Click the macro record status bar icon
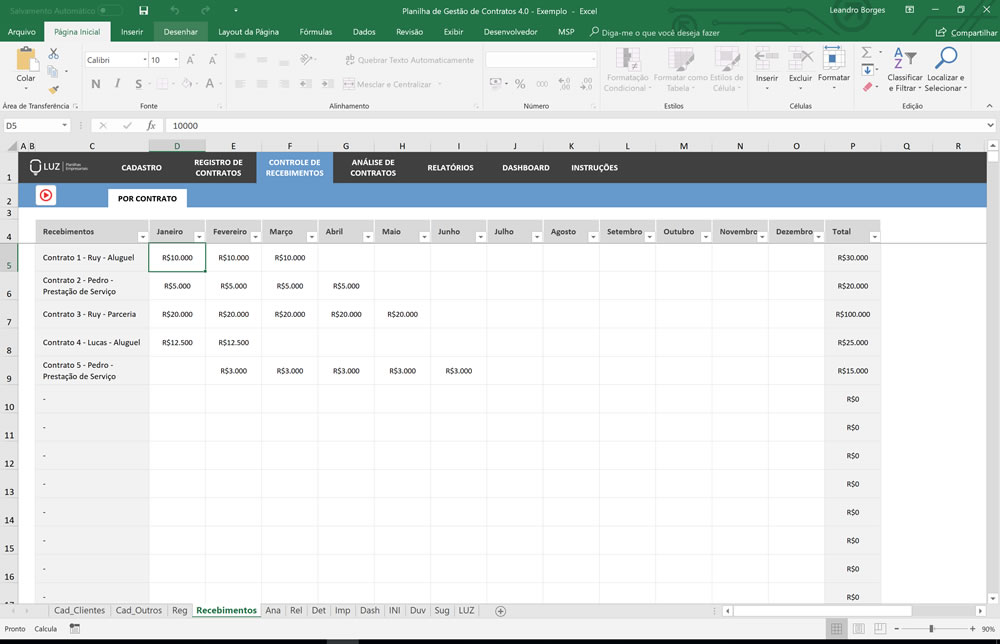The height and width of the screenshot is (644, 1000). (75, 629)
